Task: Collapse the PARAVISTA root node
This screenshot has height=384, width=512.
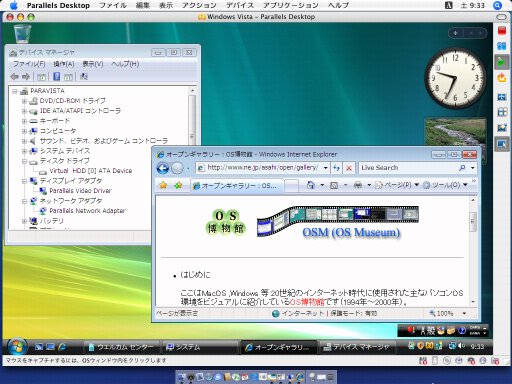Action: pyautogui.click(x=14, y=91)
